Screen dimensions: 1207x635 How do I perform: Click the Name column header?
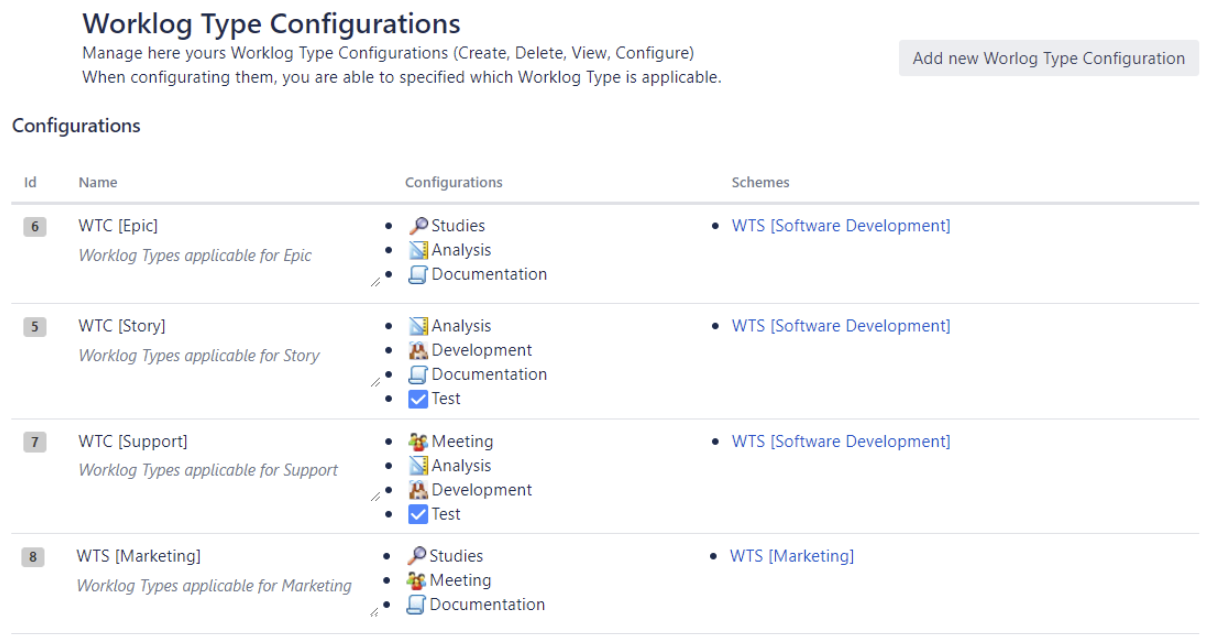pos(98,183)
